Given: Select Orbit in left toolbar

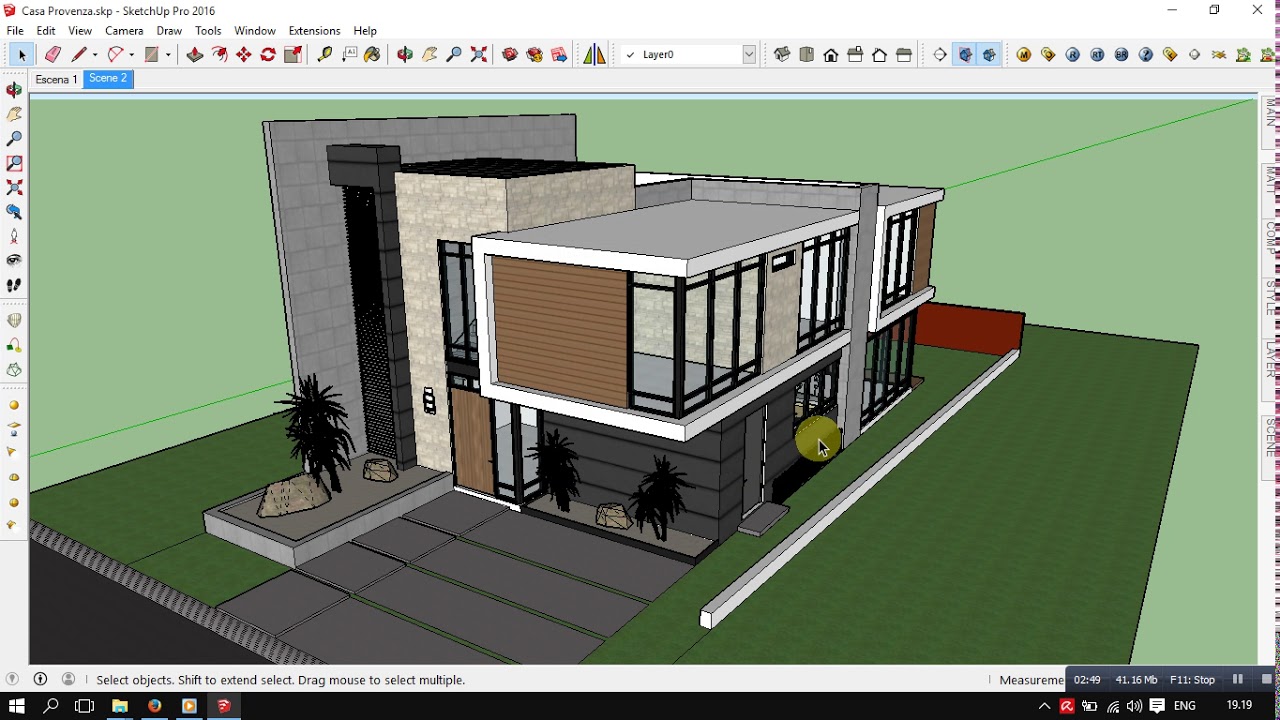Looking at the screenshot, I should [x=14, y=90].
